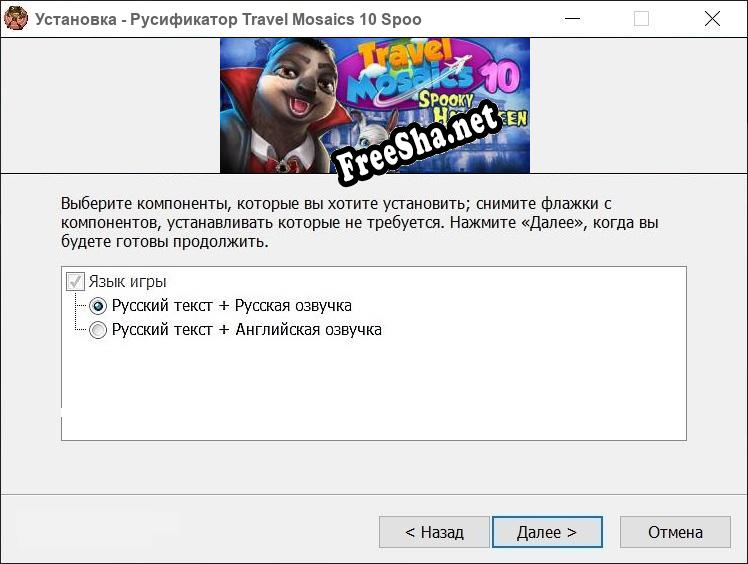Viewport: 748px width, 564px height.
Task: Click the Язык игры tree item label
Action: 128,282
